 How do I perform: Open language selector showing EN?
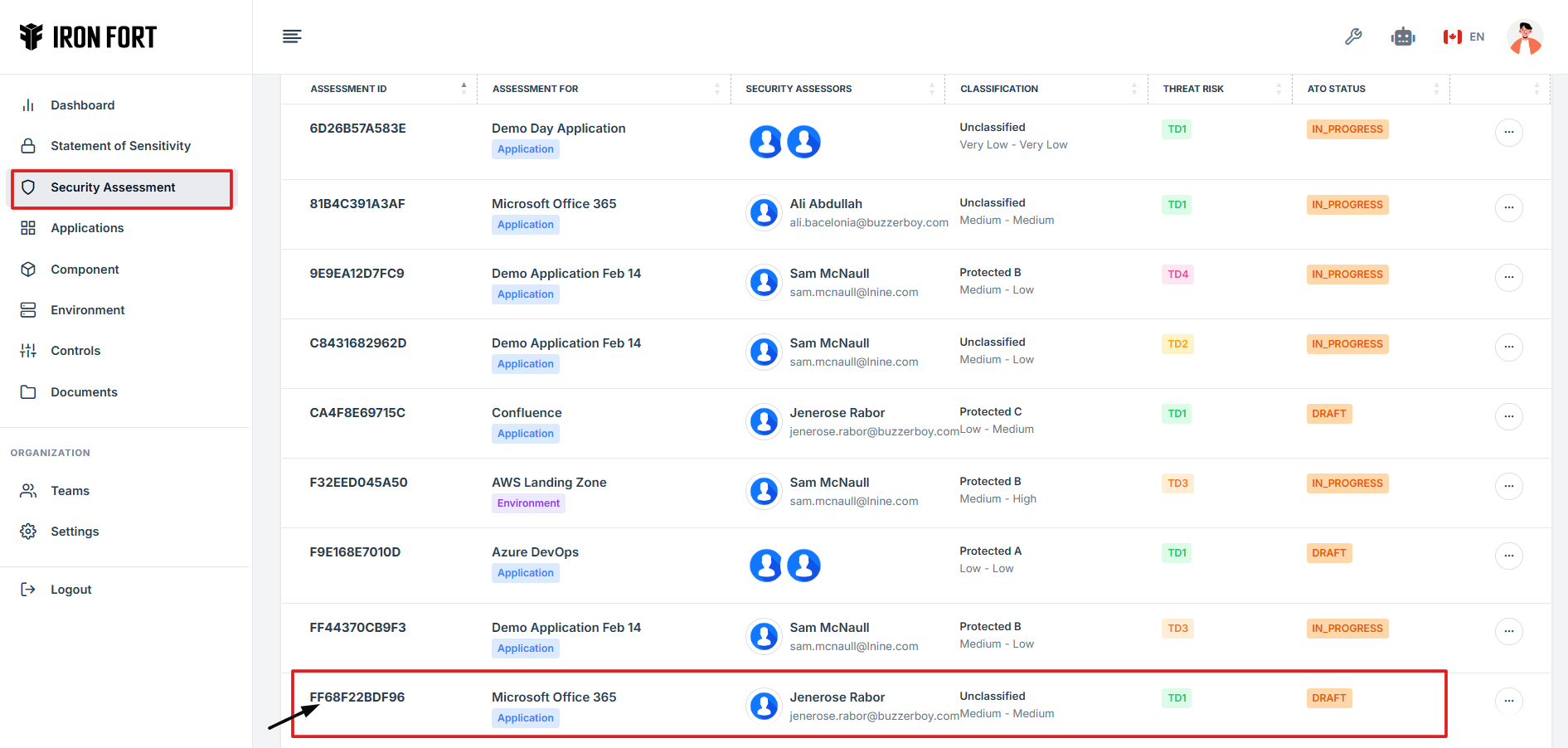(1464, 36)
